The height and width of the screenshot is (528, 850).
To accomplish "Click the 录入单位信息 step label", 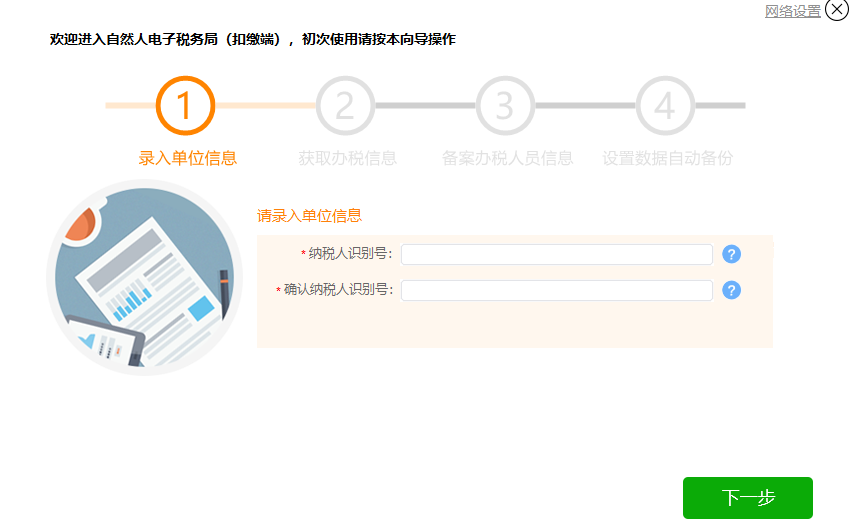I will (188, 158).
